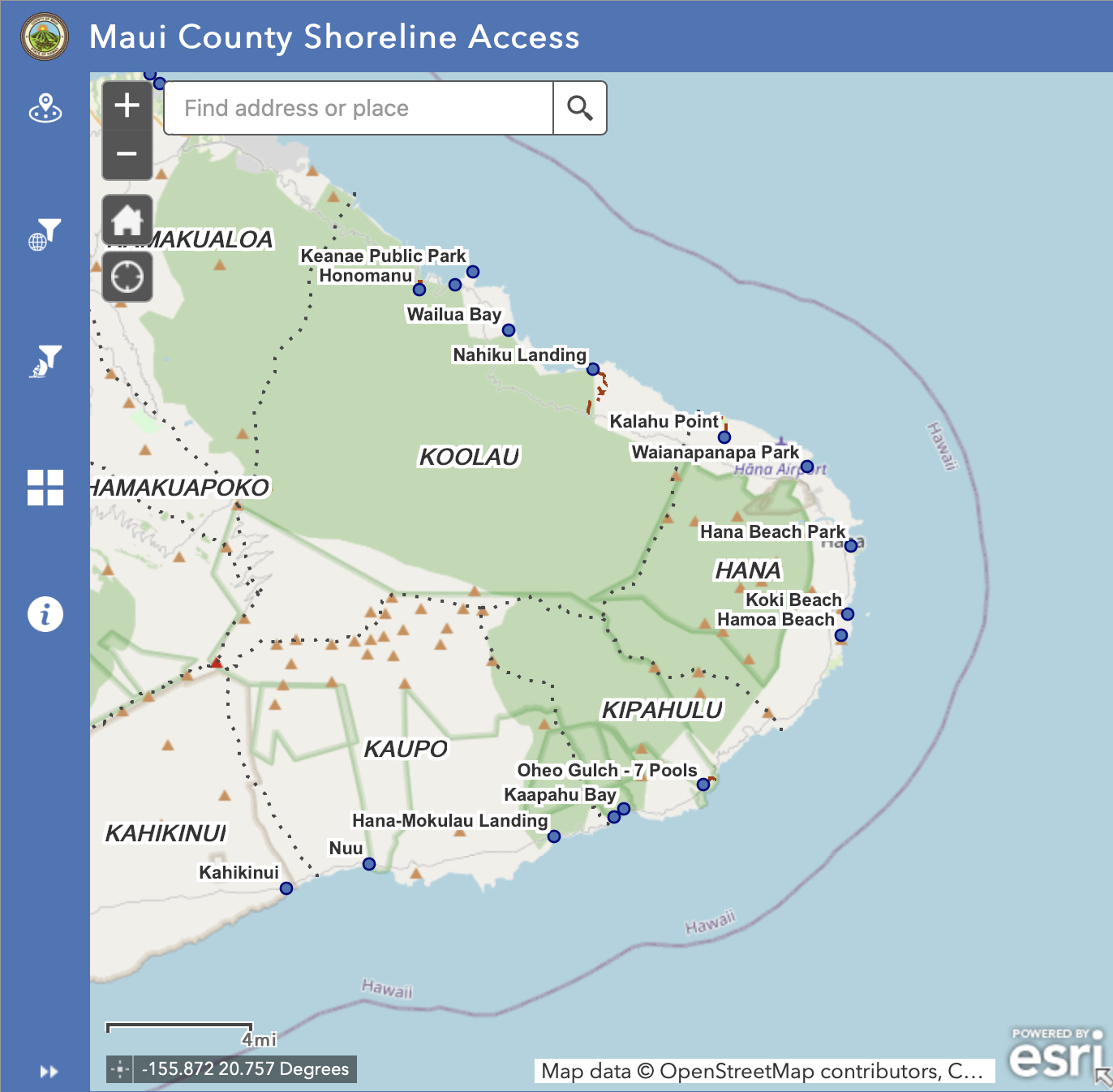Open the basemap gallery grid icon

coord(45,488)
